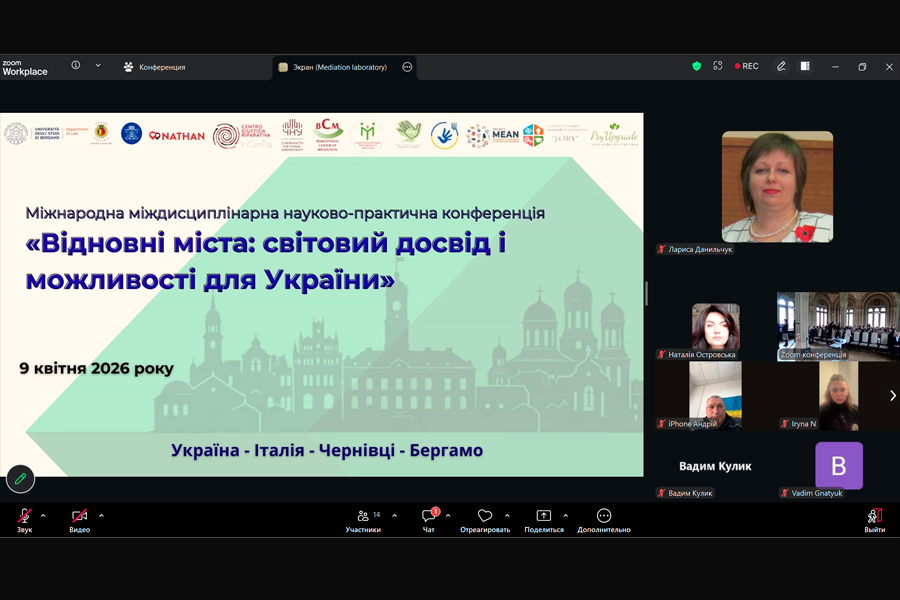Expand audio options arrow next to Звук
900x600 pixels.
43,516
